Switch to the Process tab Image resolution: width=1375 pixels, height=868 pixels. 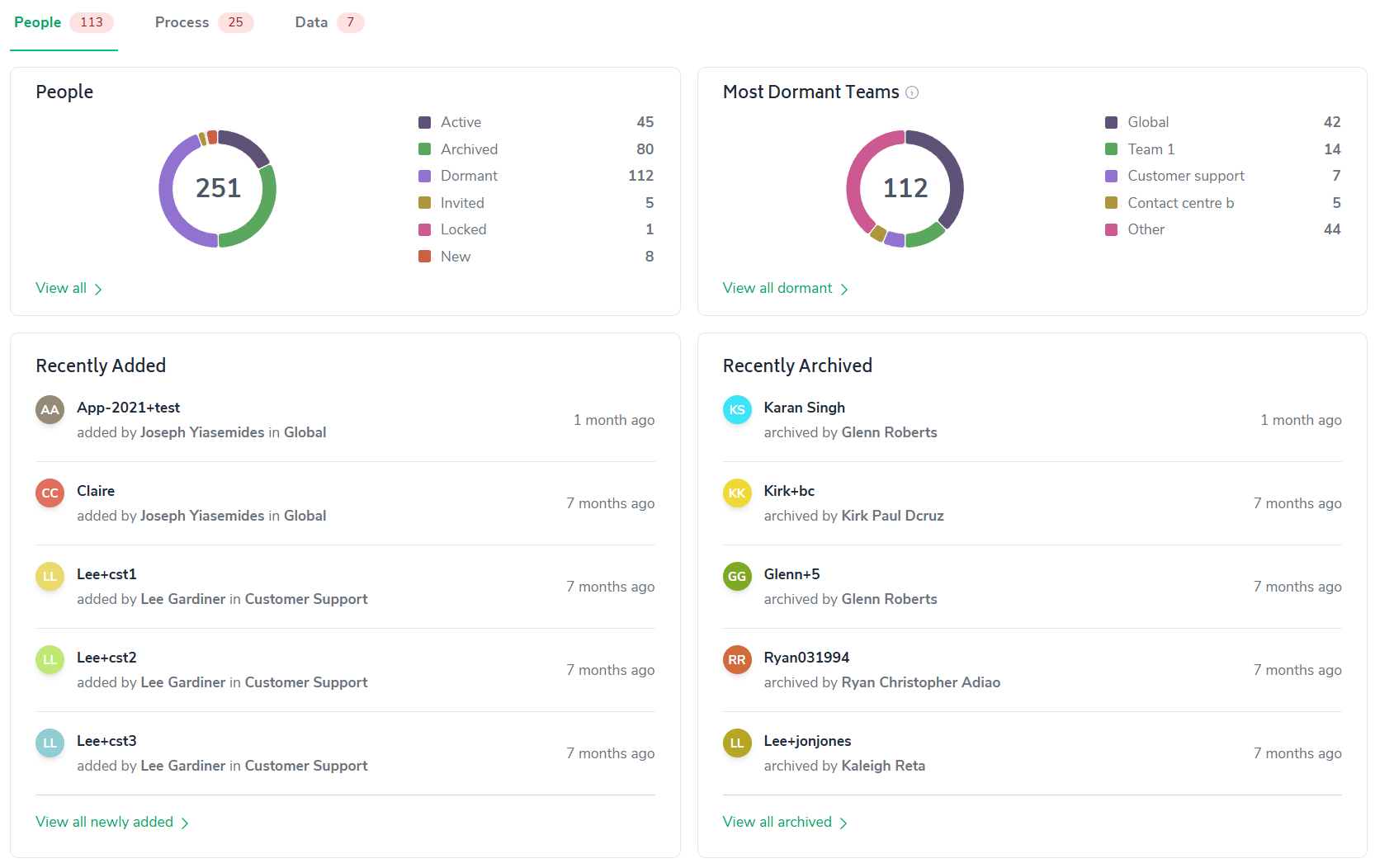tap(204, 23)
